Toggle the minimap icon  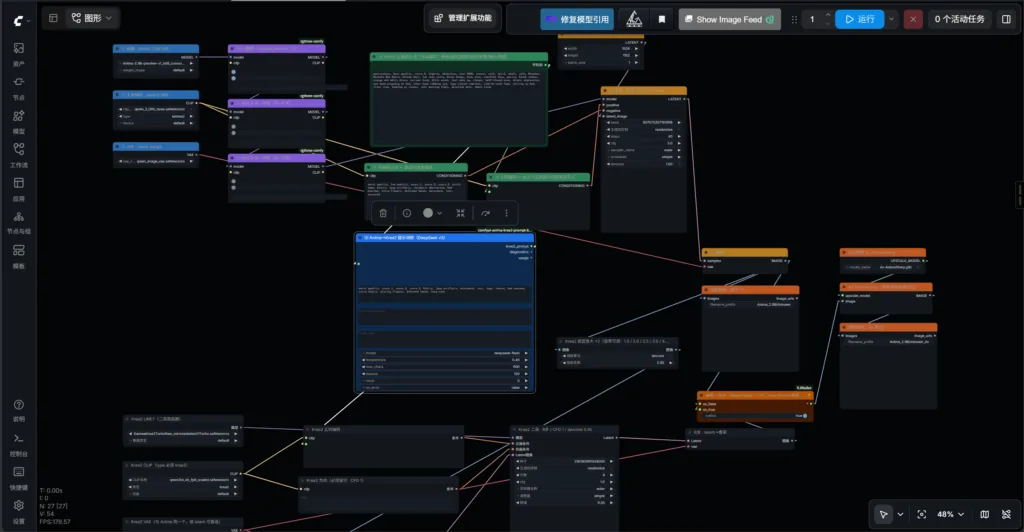tap(985, 514)
